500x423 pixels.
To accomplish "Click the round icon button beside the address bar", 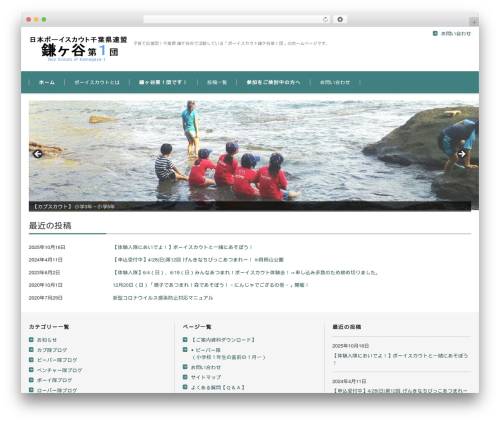I will (340, 19).
